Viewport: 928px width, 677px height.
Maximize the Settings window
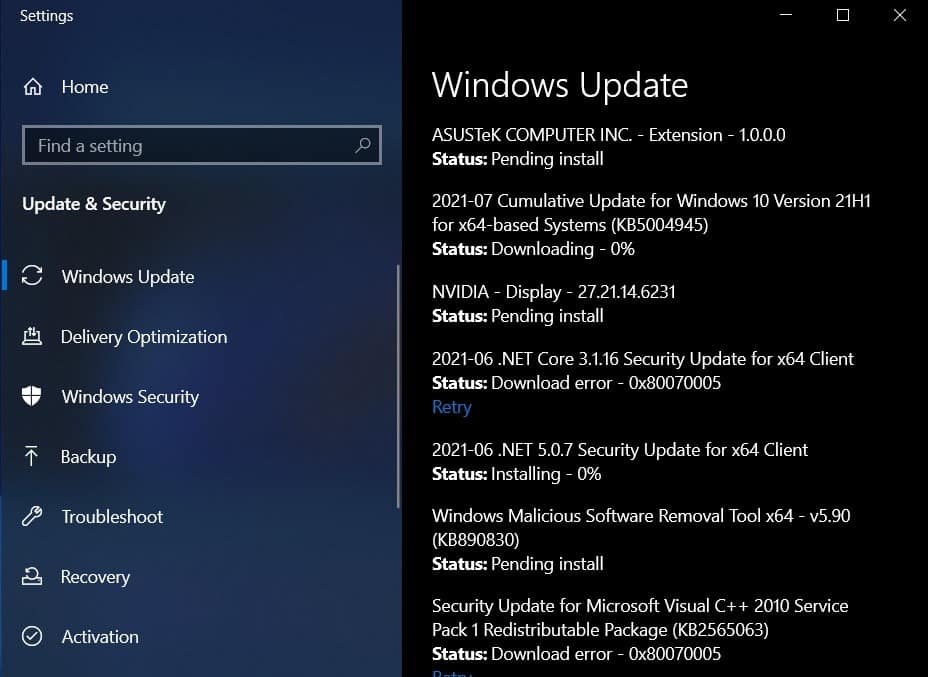pos(843,15)
